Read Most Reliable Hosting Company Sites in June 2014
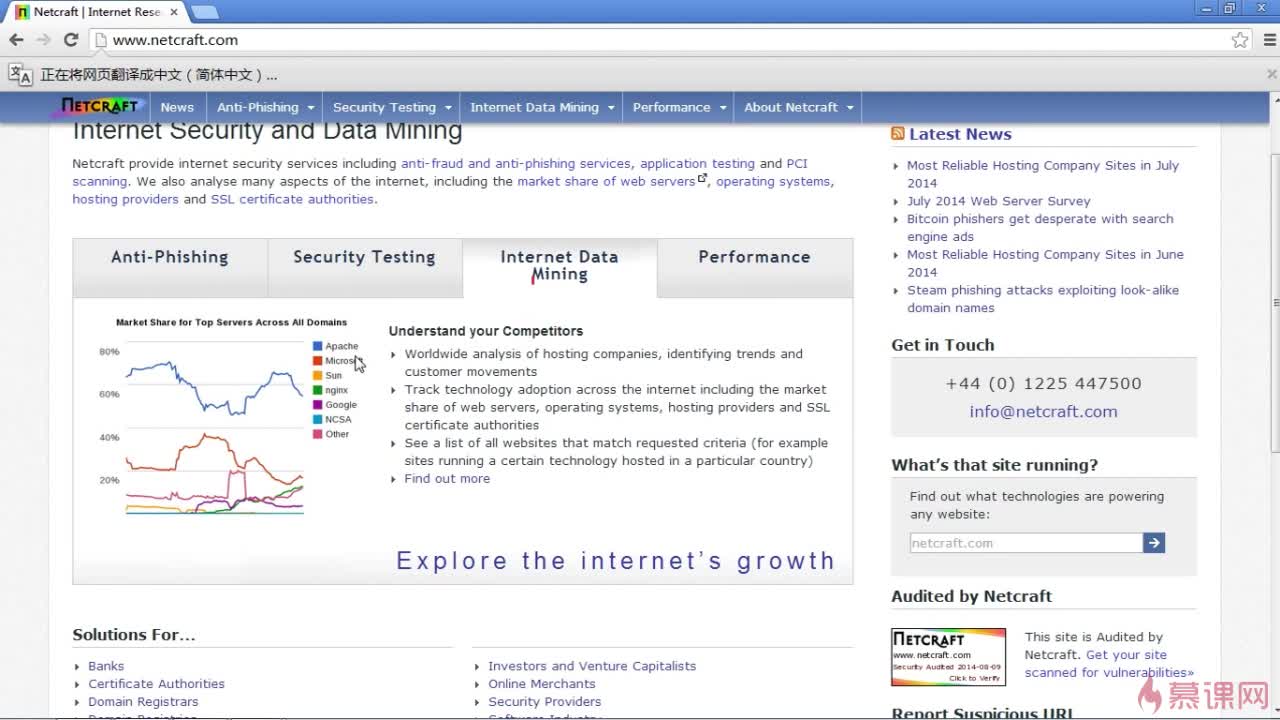Viewport: 1280px width, 720px height. click(1045, 263)
